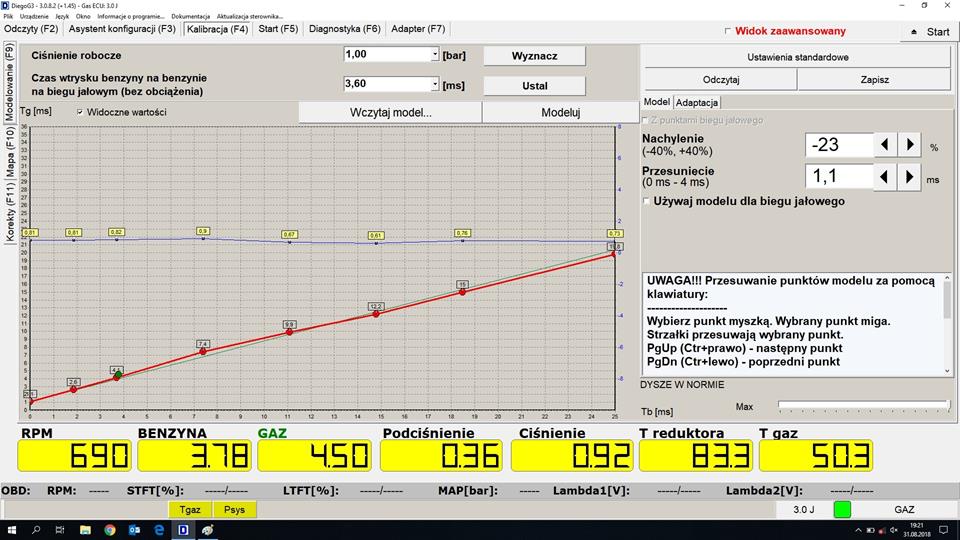Select the Korekty (F11) side tab
Screen dimensions: 960x540
coord(10,212)
